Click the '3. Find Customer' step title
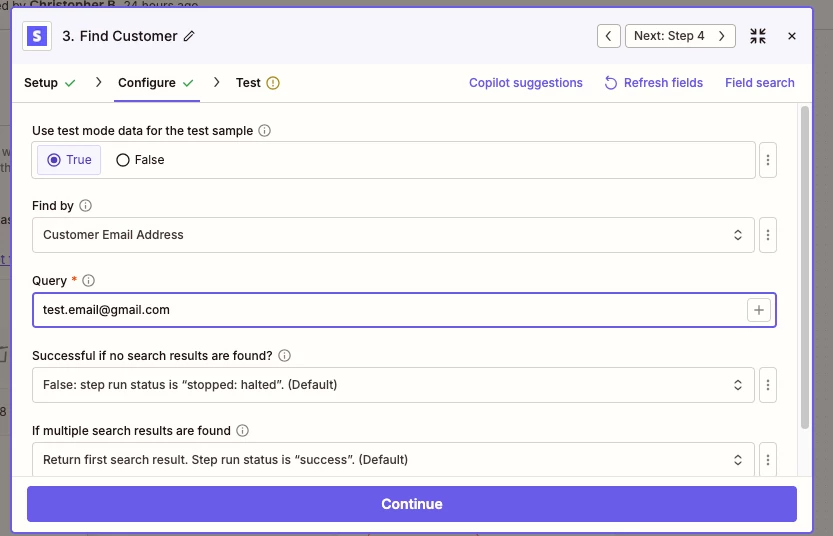Image resolution: width=833 pixels, height=536 pixels. 120,36
